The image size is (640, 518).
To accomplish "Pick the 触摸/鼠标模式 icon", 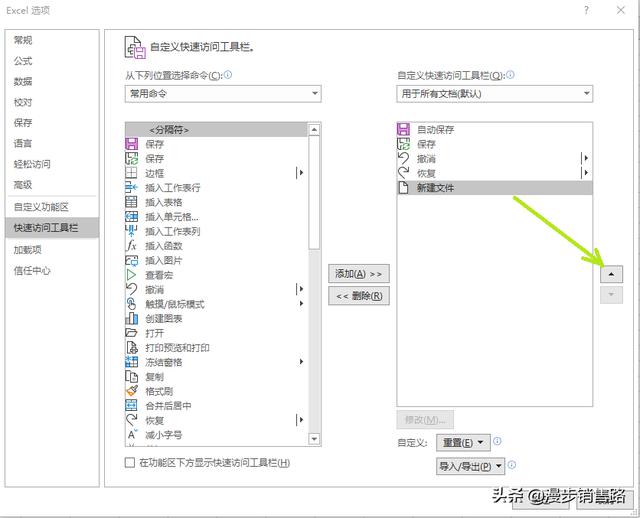I will pyautogui.click(x=131, y=304).
